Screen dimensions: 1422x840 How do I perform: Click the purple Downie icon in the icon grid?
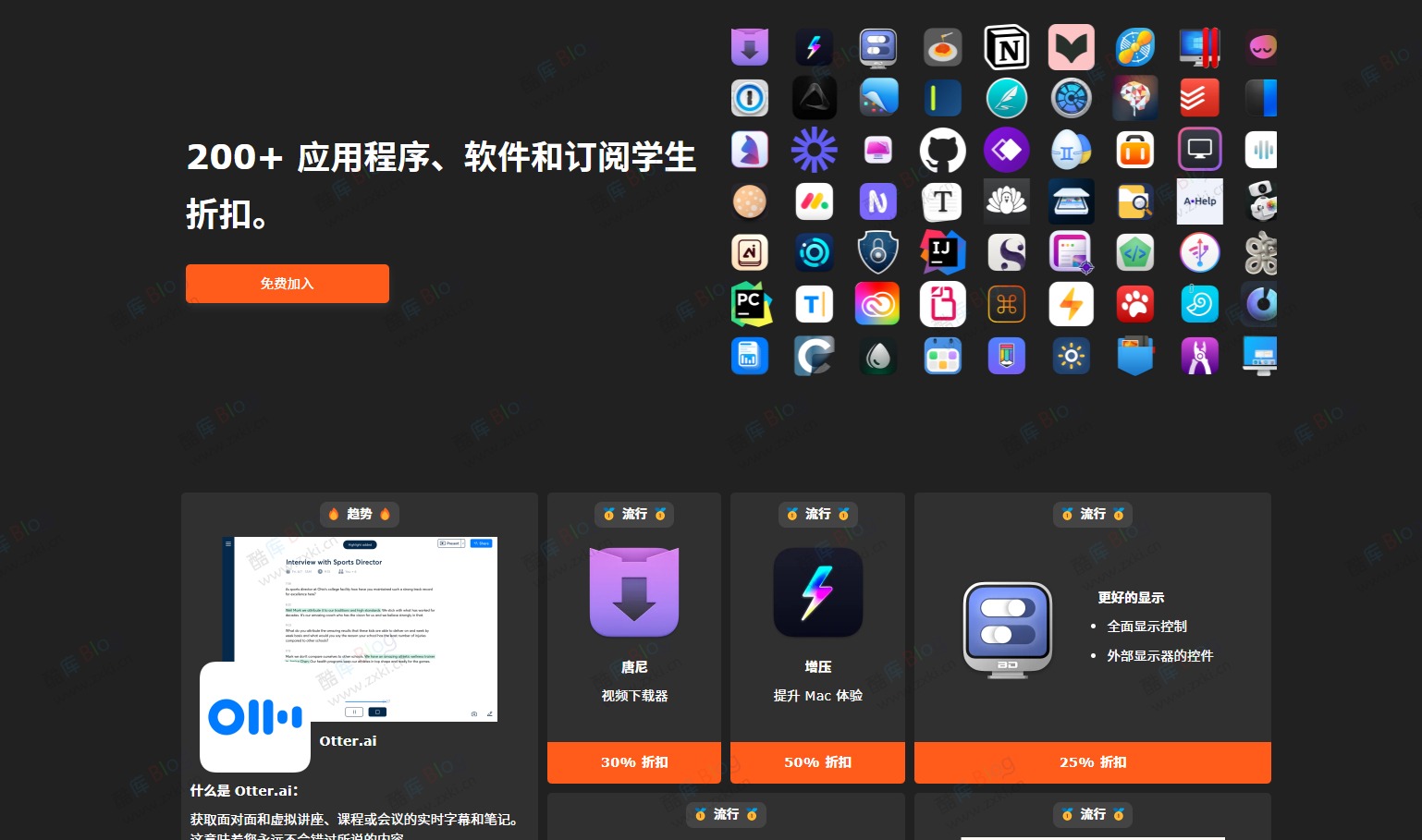(750, 47)
